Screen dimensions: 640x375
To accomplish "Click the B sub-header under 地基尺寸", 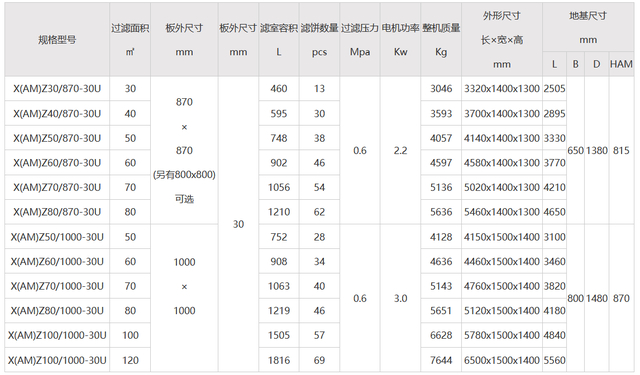I will pos(576,64).
